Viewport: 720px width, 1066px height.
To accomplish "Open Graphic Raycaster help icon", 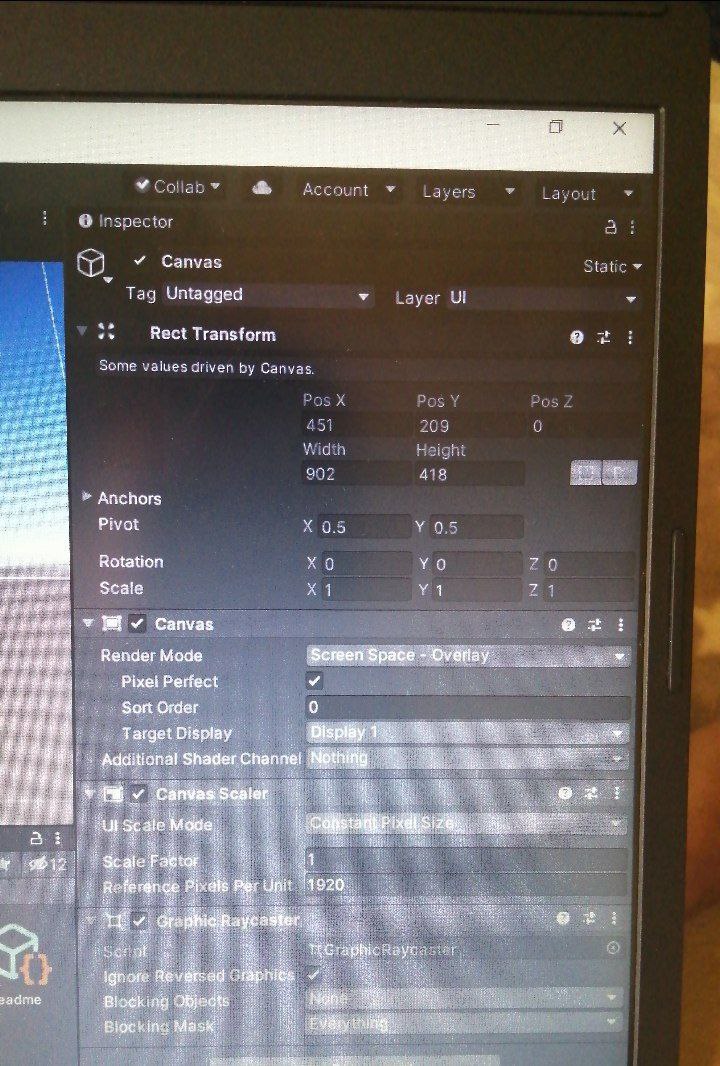I will (562, 918).
